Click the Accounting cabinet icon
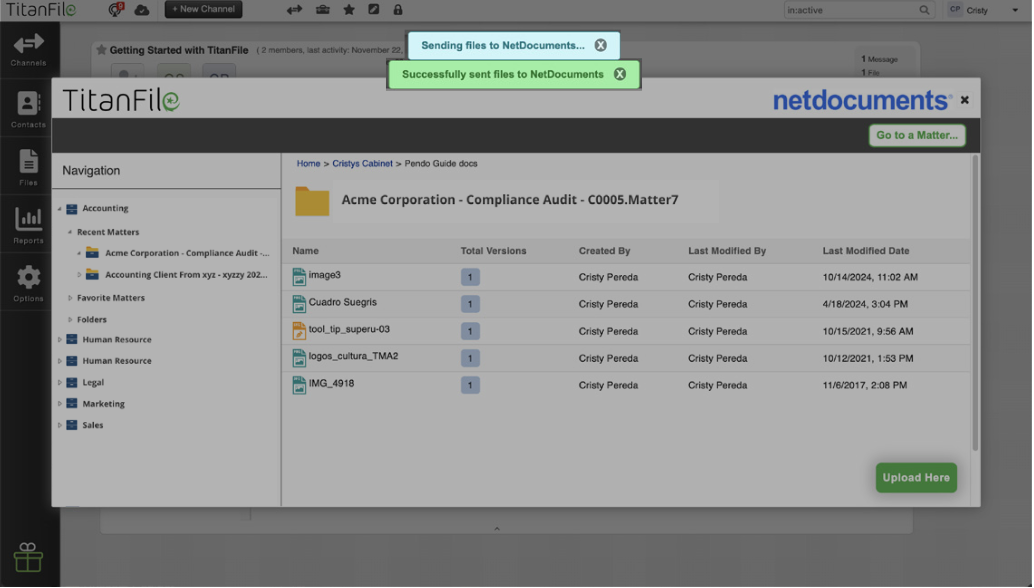1034x588 pixels. pos(72,209)
